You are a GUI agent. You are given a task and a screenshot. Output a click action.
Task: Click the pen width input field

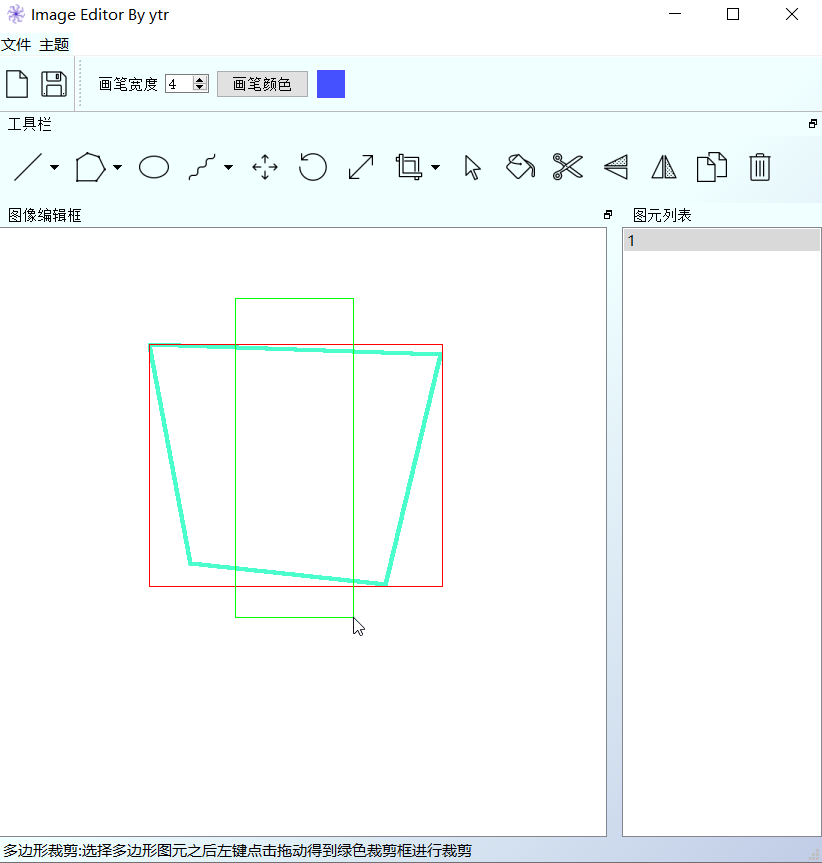click(x=179, y=84)
